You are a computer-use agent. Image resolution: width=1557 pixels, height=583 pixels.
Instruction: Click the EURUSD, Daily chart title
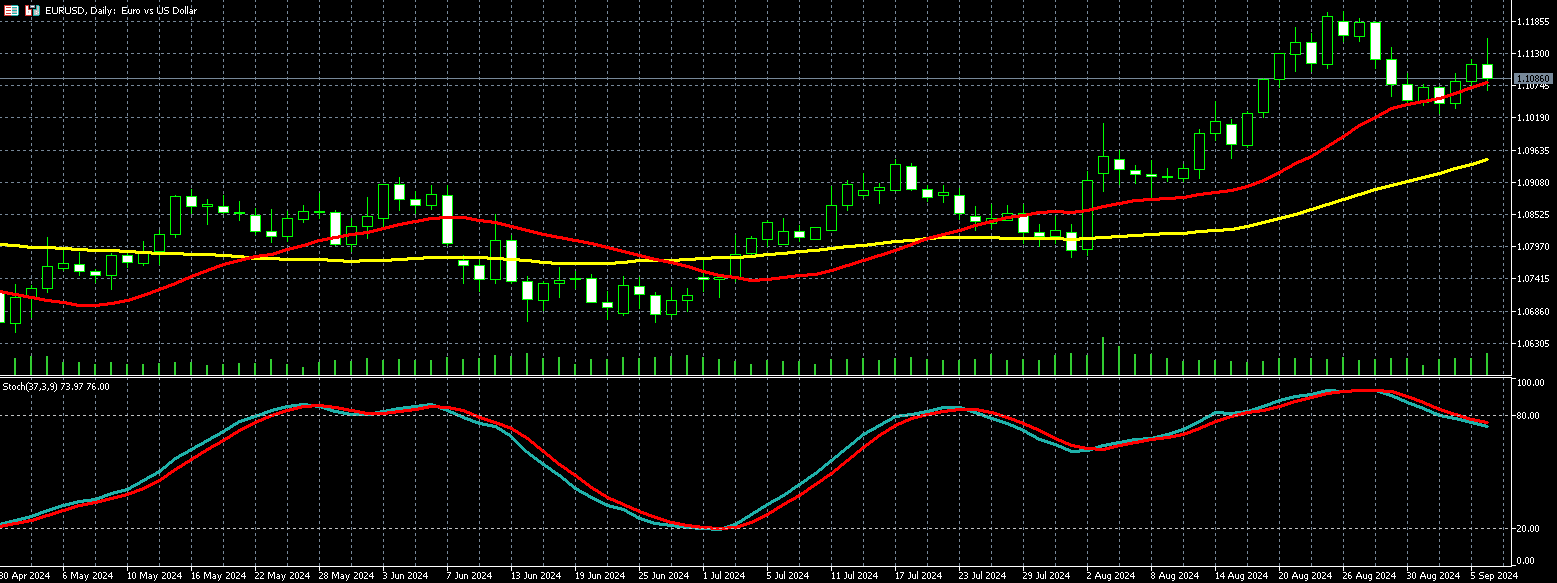[120, 10]
